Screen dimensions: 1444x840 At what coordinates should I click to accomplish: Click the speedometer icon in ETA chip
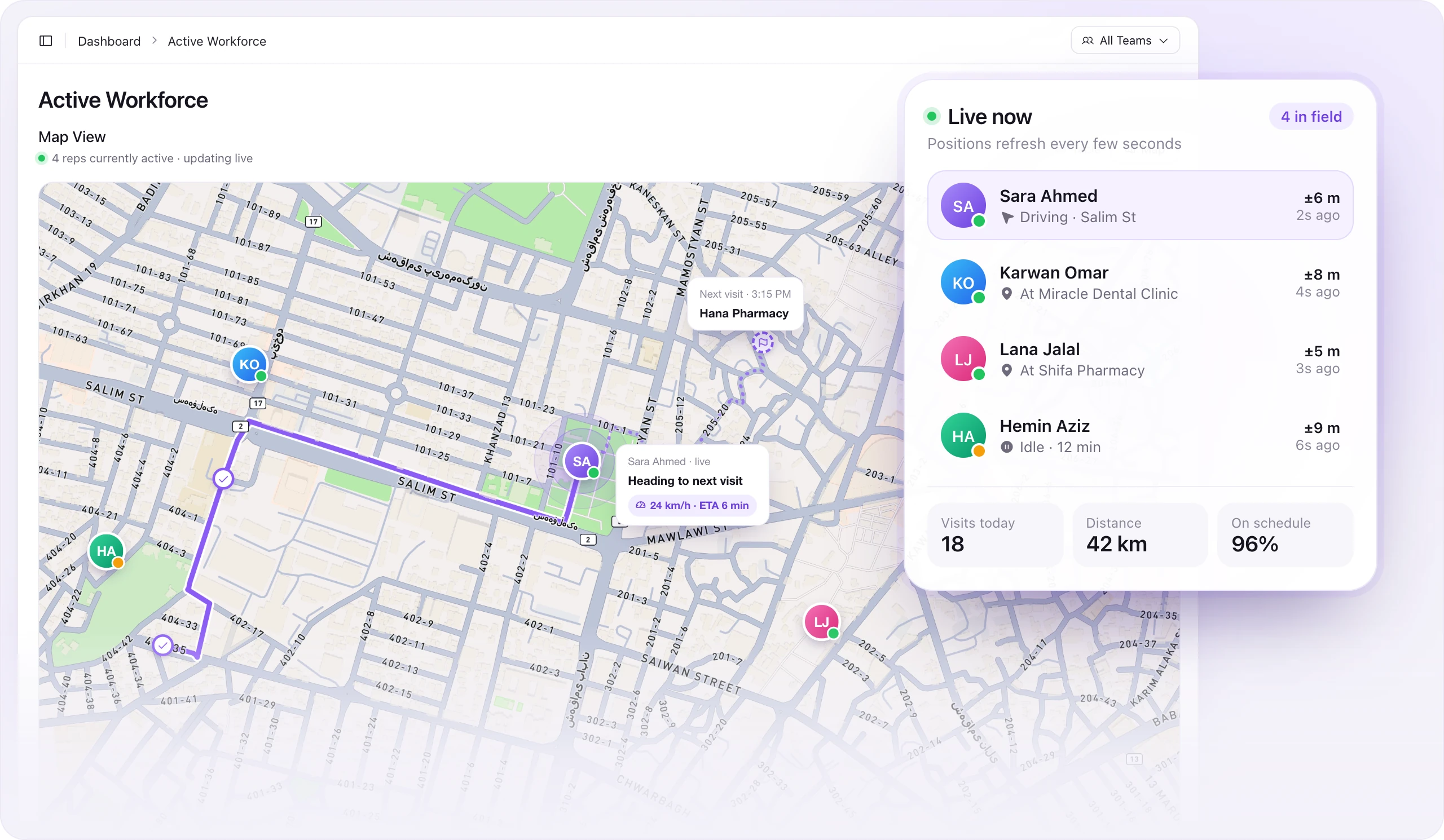[x=641, y=505]
